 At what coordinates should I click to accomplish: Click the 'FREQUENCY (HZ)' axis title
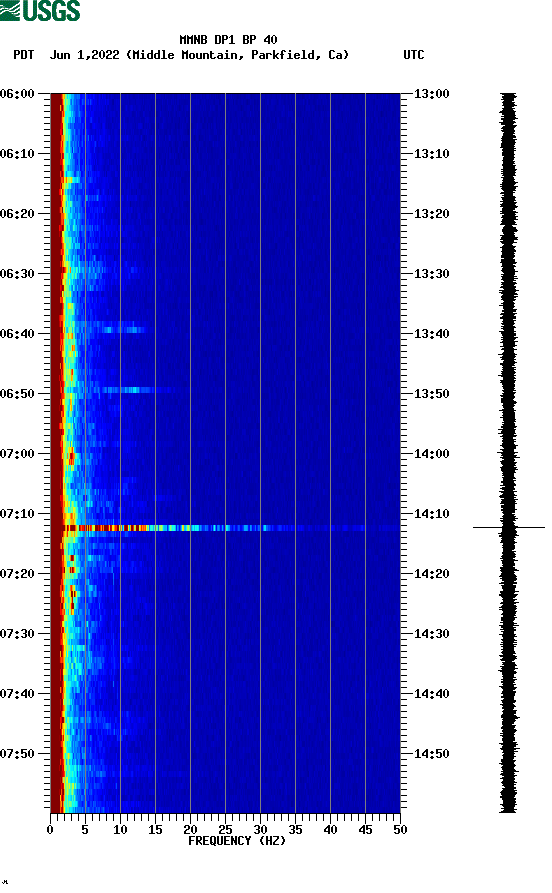237,841
